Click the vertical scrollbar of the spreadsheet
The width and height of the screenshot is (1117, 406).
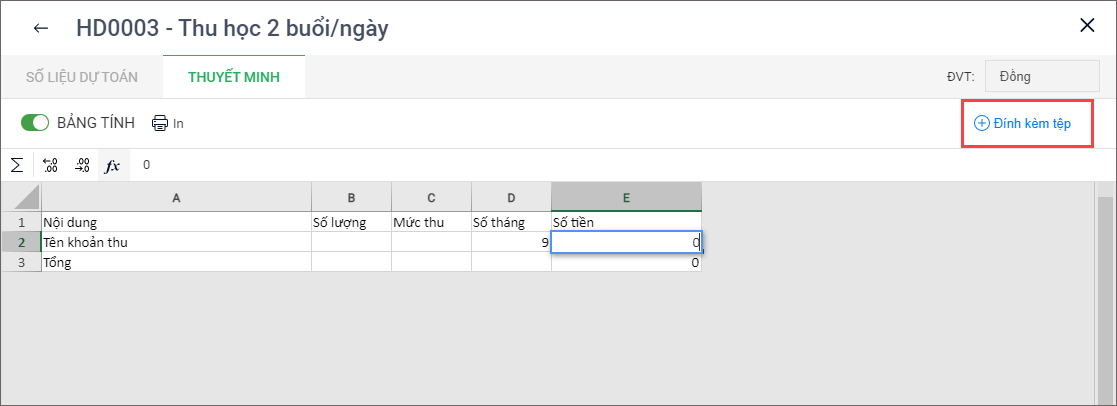pyautogui.click(x=1104, y=290)
